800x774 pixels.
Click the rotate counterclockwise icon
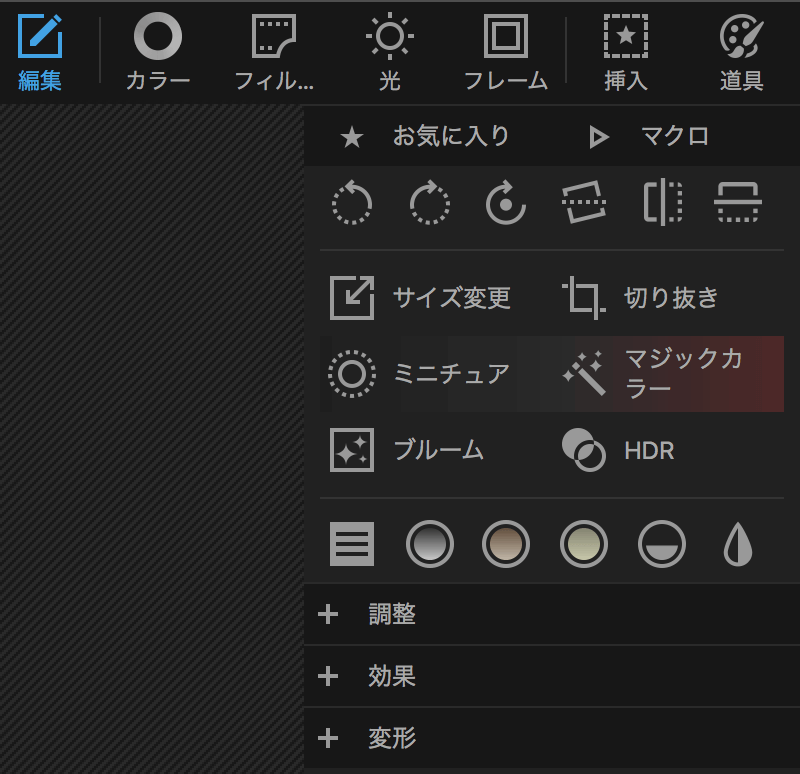352,204
